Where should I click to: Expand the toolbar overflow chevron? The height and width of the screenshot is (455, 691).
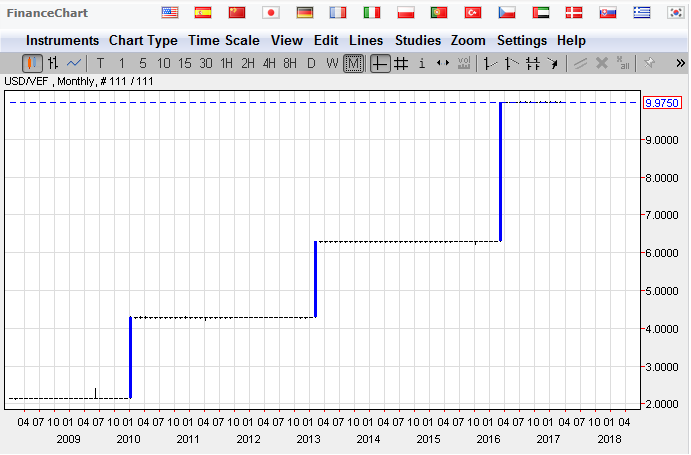[680, 63]
